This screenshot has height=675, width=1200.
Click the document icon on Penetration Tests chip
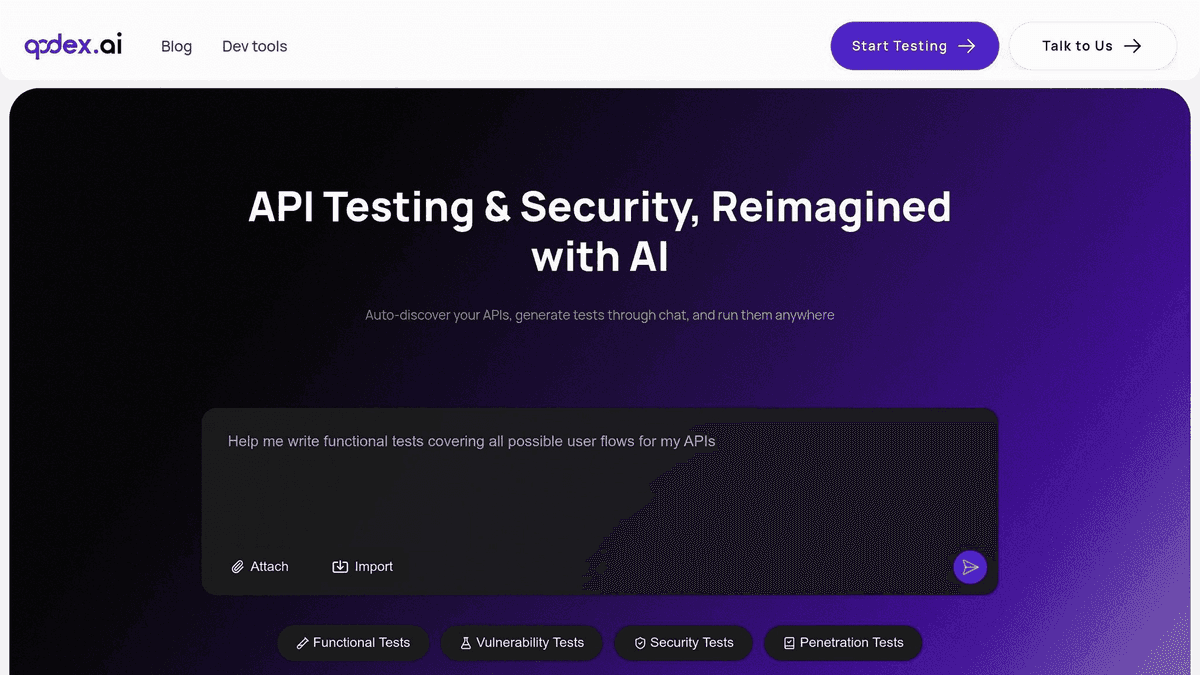789,643
